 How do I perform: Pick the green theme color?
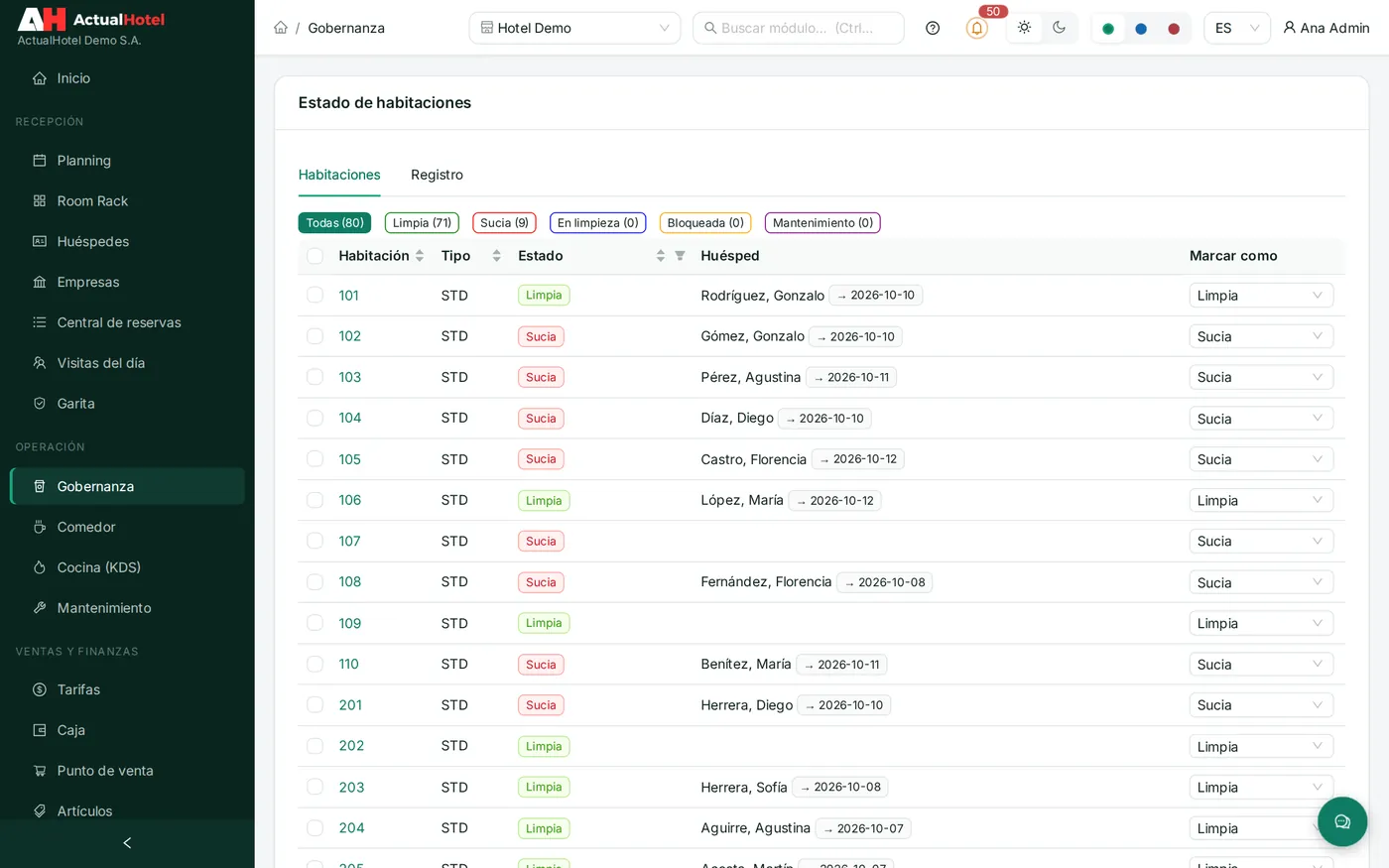coord(1108,29)
